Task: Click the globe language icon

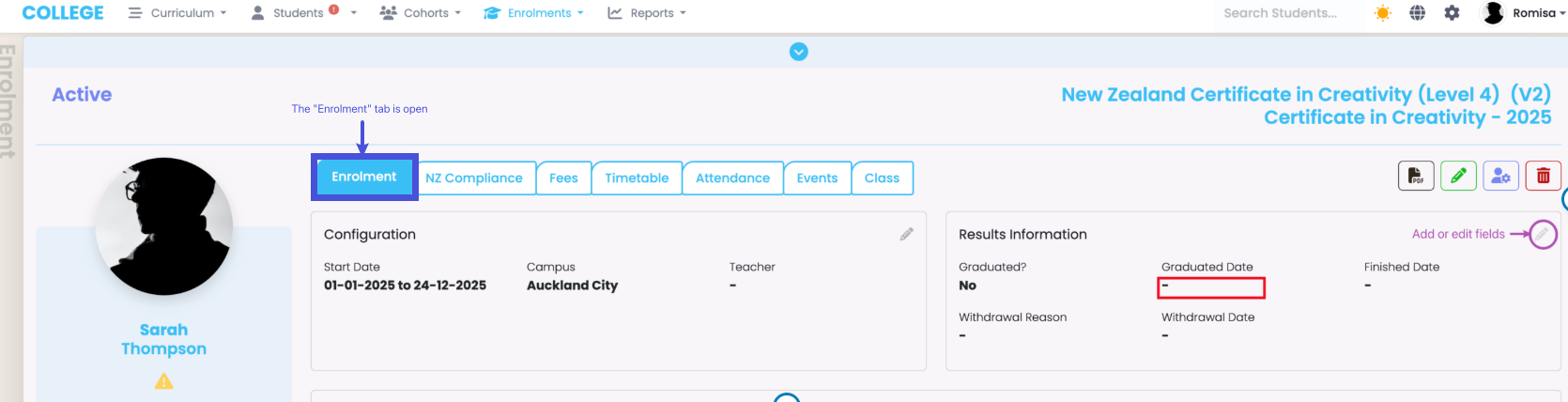Action: (1417, 13)
